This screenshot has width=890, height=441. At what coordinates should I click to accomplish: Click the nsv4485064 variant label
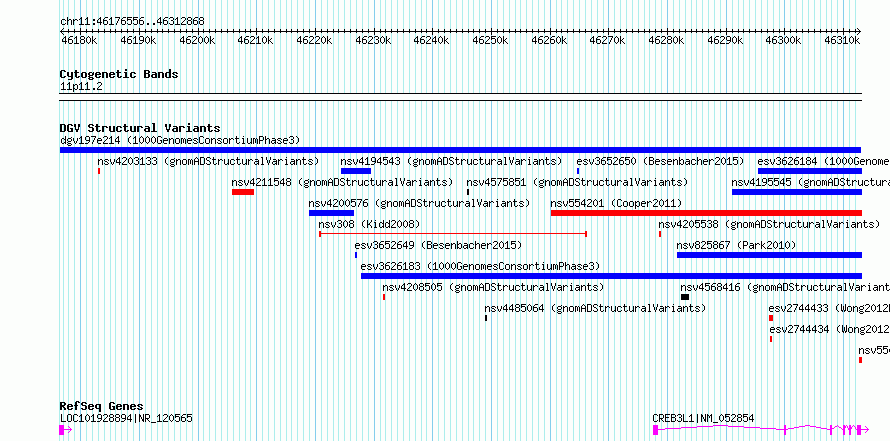[x=595, y=308]
